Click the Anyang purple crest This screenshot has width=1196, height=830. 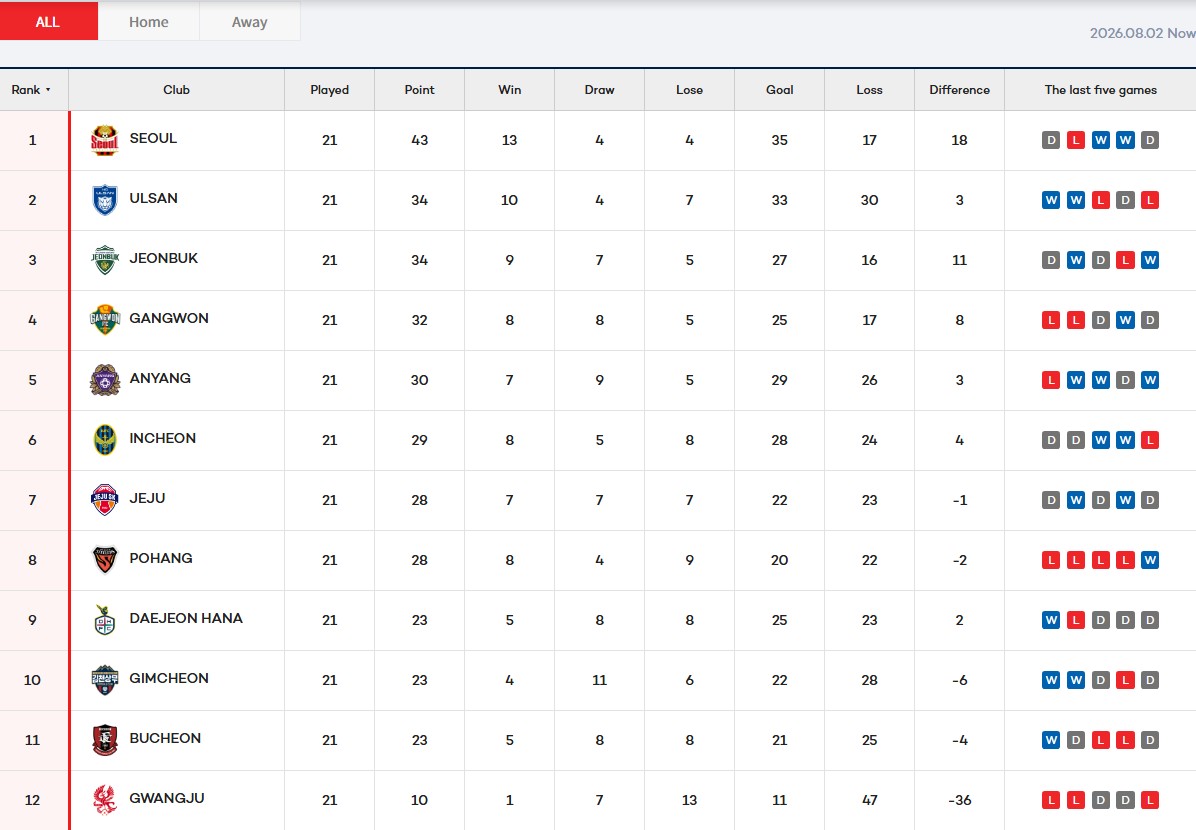click(104, 380)
